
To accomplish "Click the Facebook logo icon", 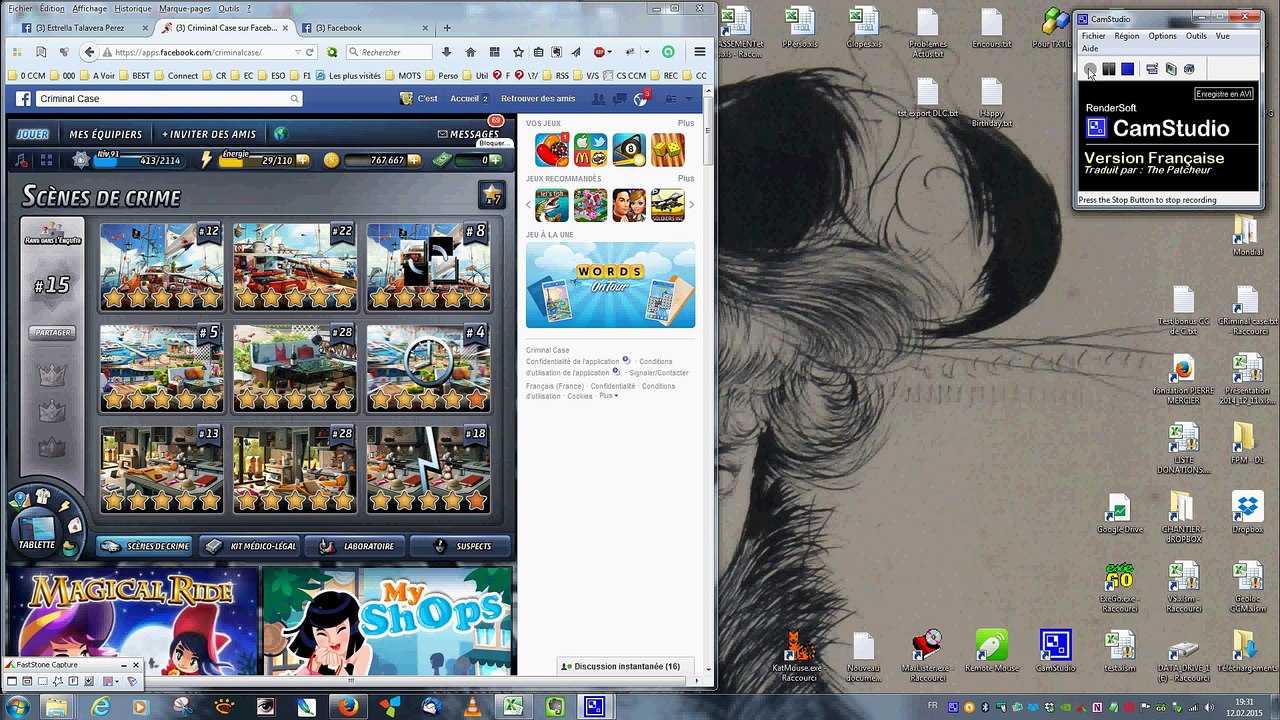I will pyautogui.click(x=23, y=99).
